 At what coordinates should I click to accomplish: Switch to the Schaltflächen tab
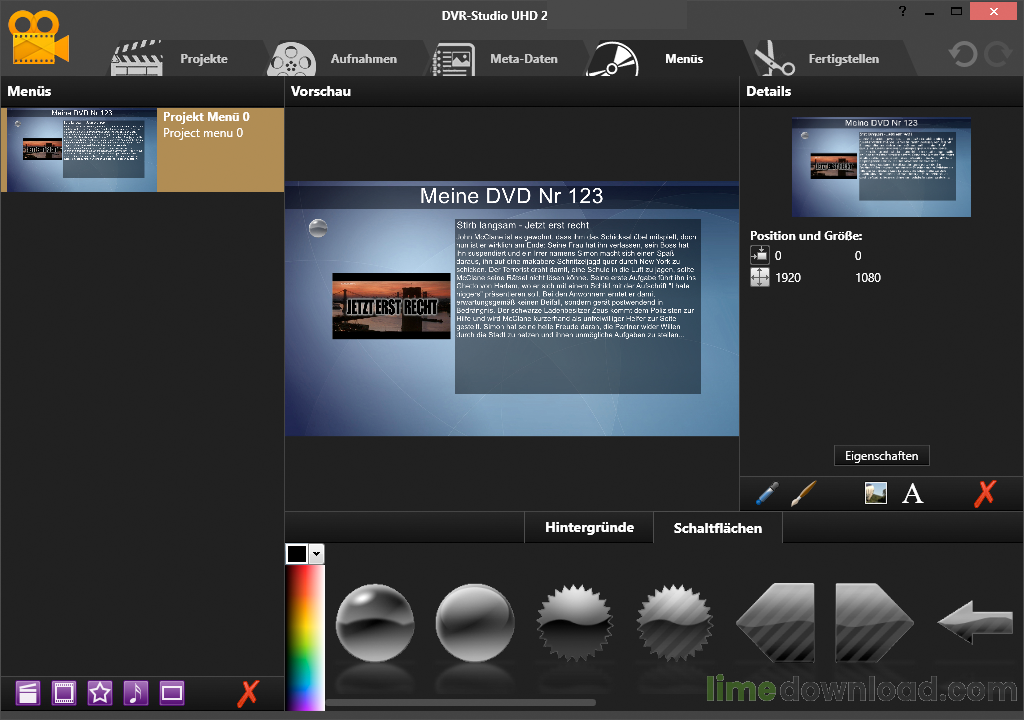[x=718, y=527]
